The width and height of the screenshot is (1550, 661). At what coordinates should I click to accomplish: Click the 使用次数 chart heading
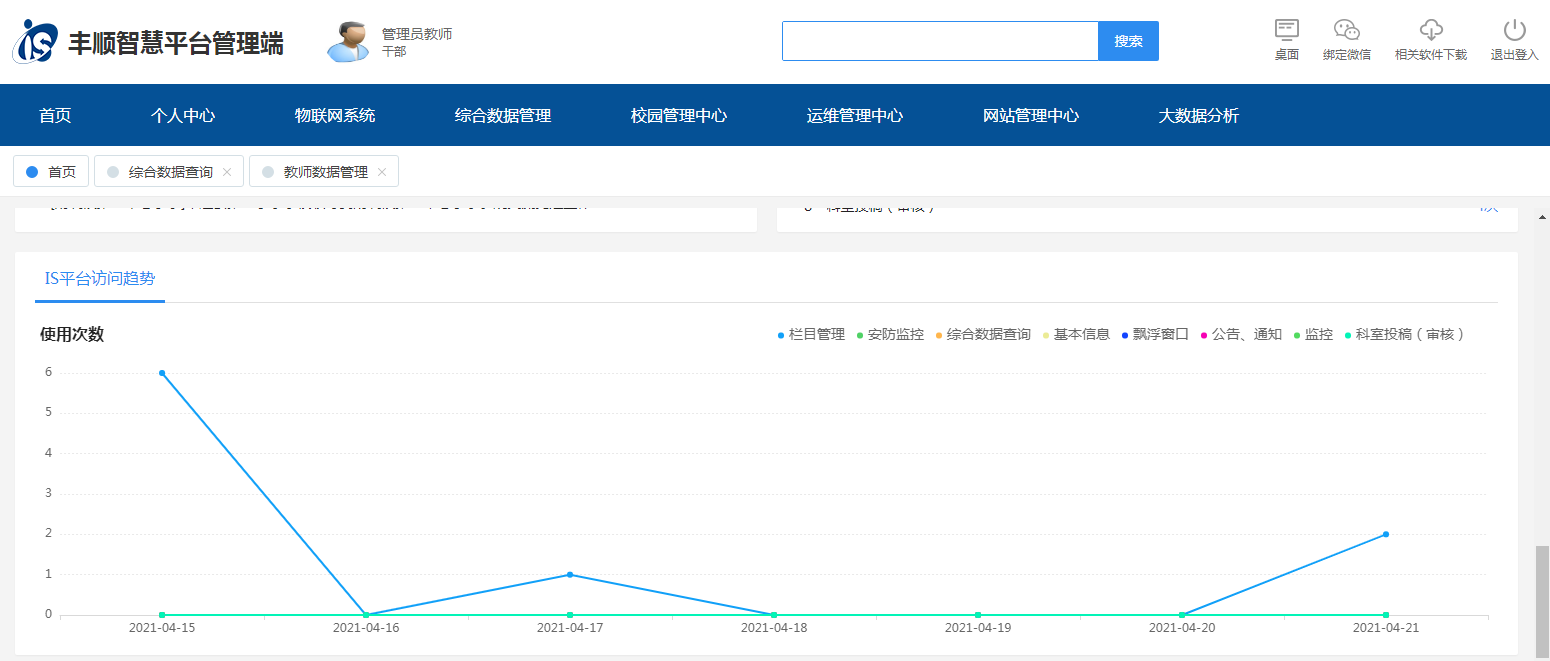(x=72, y=334)
